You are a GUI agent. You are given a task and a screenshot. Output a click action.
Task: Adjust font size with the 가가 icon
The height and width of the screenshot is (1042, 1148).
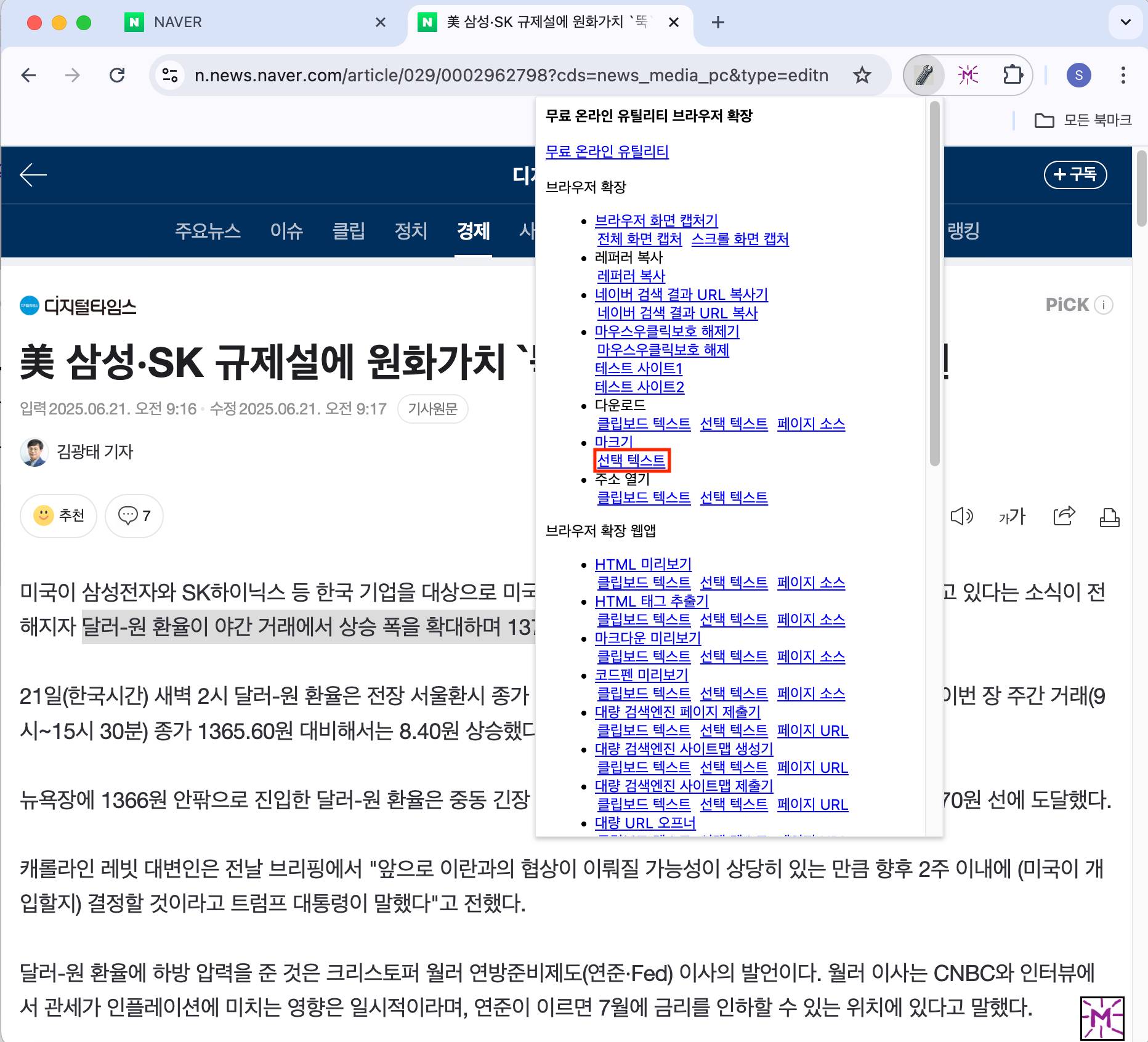(x=1012, y=516)
